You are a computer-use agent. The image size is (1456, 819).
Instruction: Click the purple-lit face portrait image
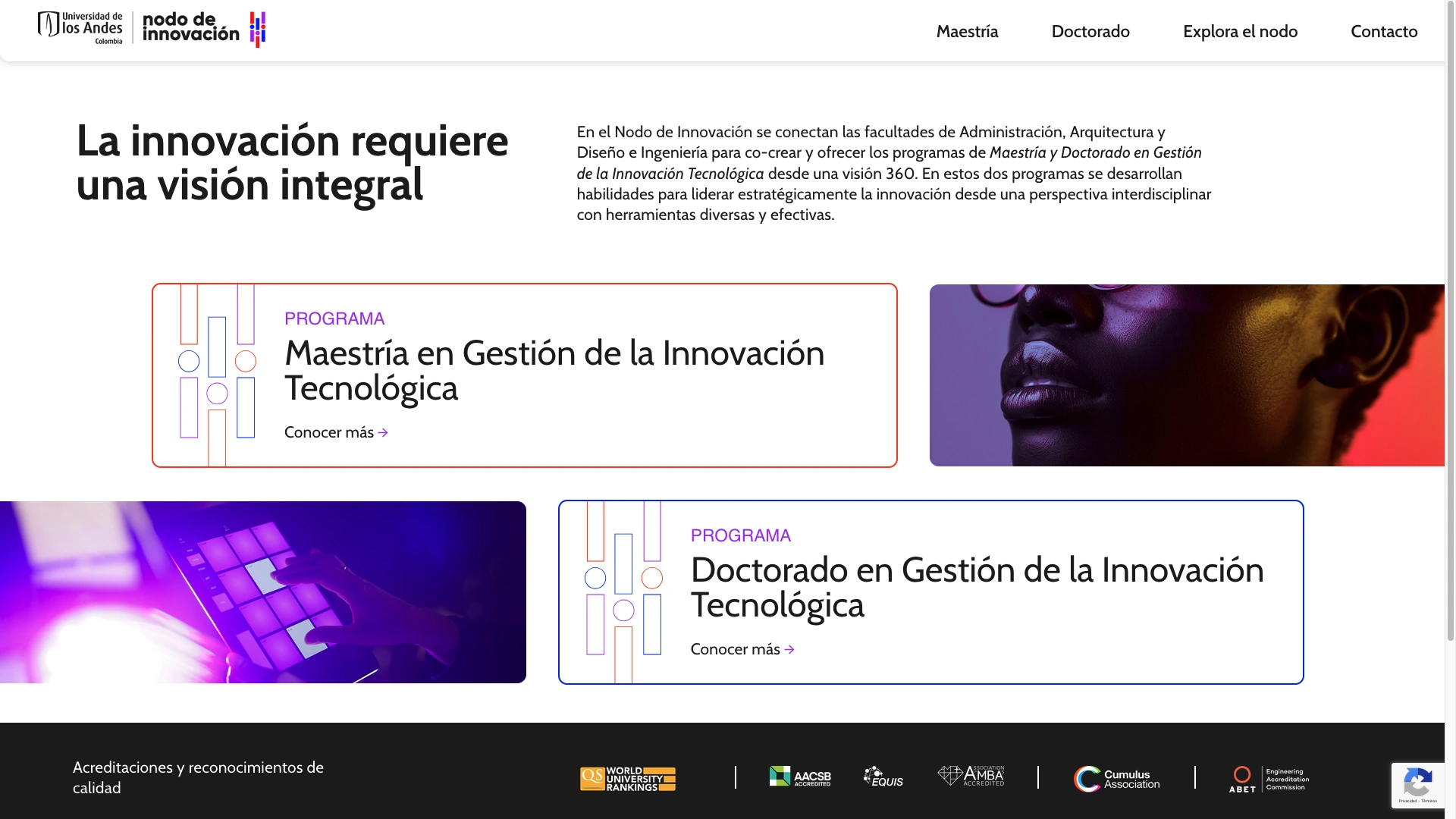pos(1187,375)
